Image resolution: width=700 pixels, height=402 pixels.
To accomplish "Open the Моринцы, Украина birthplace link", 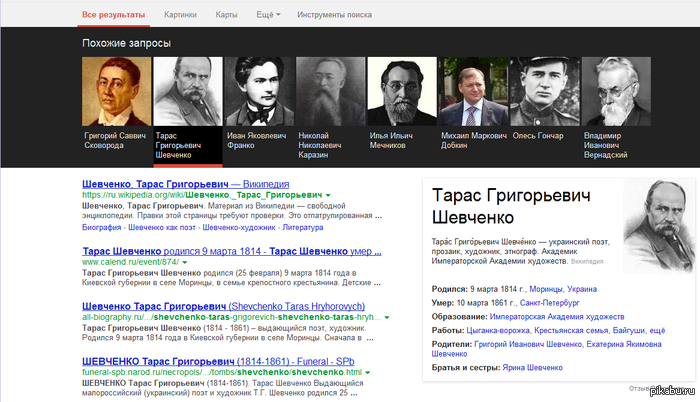I will click(x=563, y=289).
